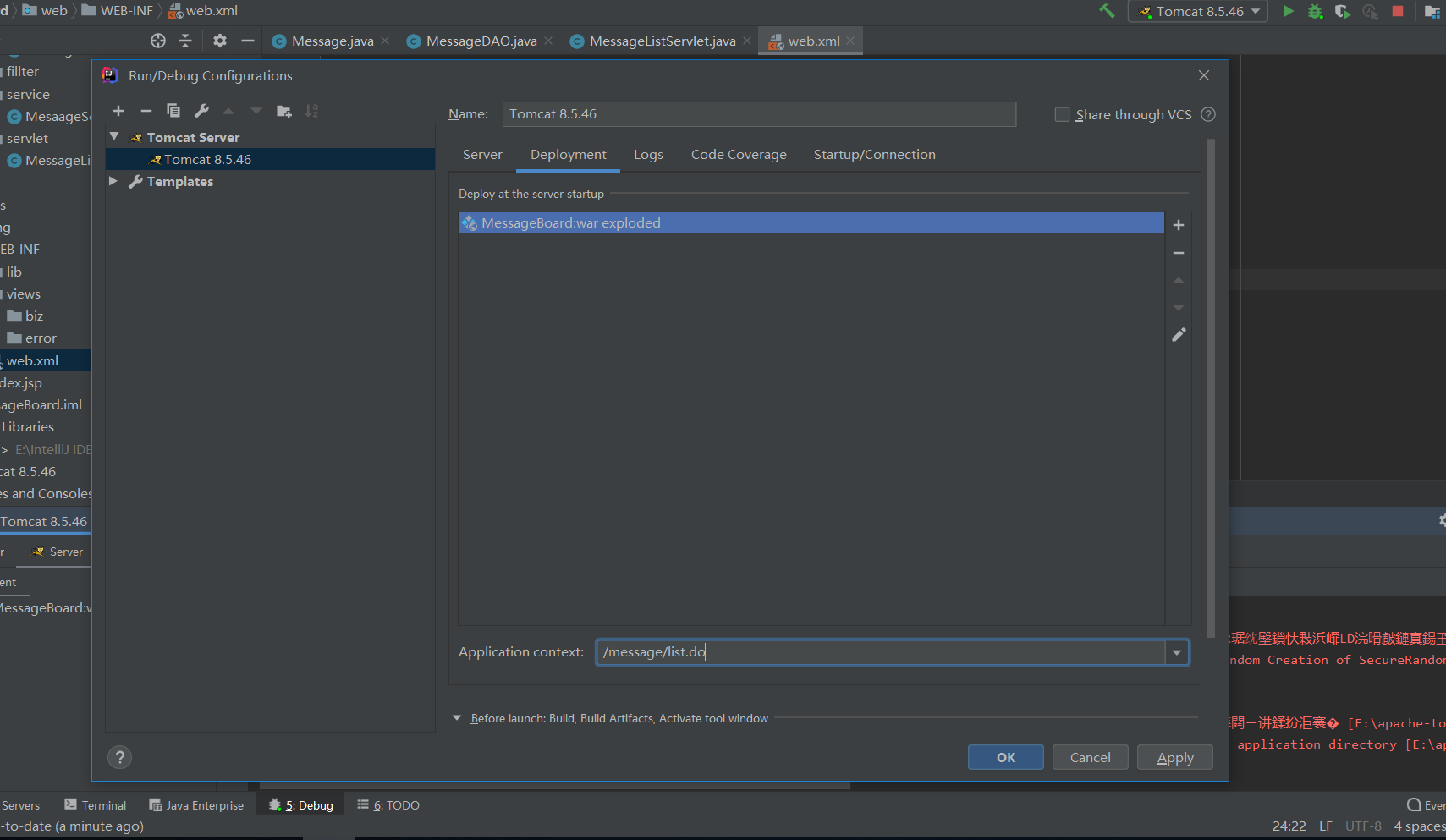Move configuration down in list
The width and height of the screenshot is (1446, 840).
(256, 111)
